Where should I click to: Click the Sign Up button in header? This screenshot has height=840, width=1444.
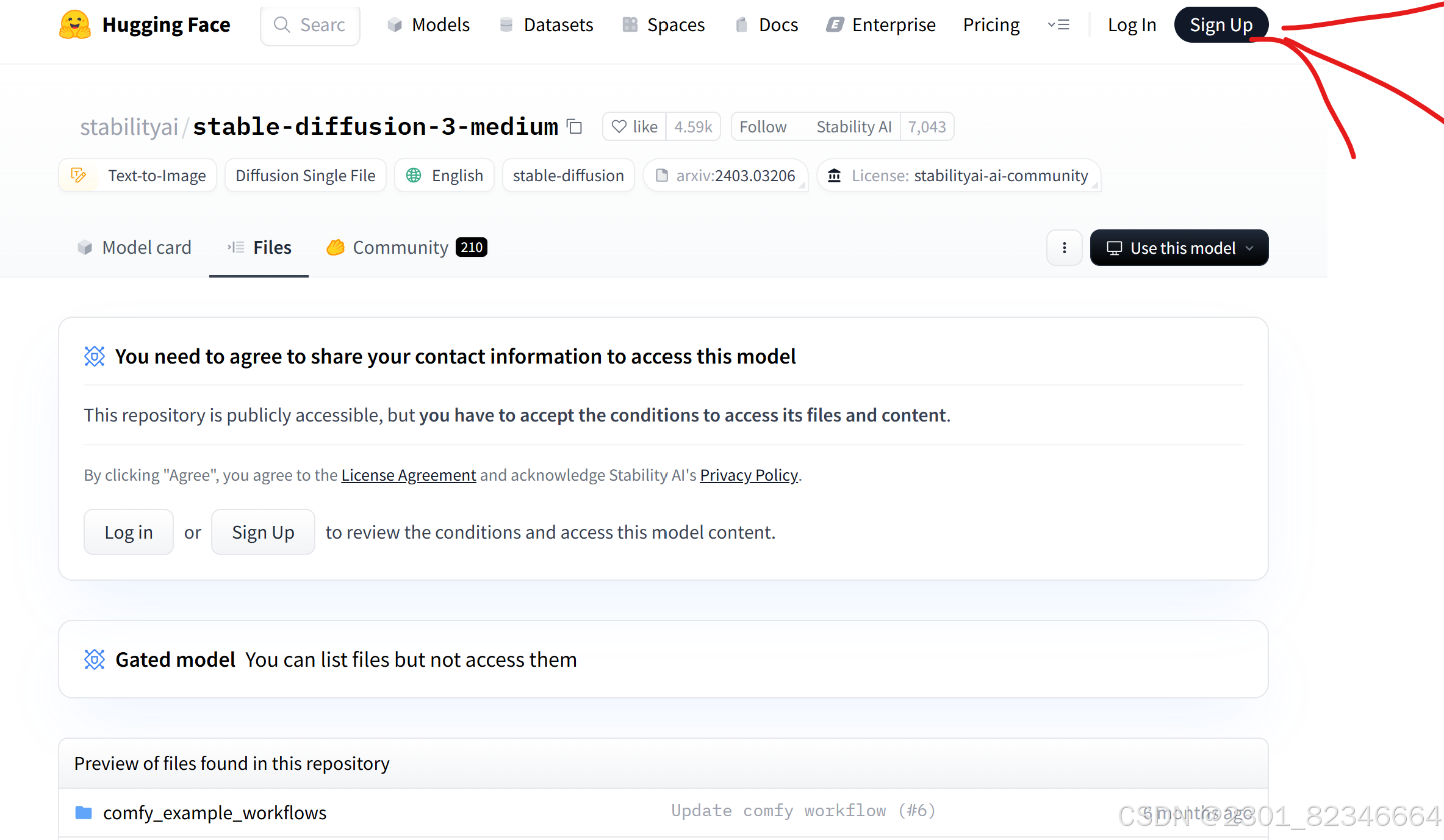[x=1221, y=25]
